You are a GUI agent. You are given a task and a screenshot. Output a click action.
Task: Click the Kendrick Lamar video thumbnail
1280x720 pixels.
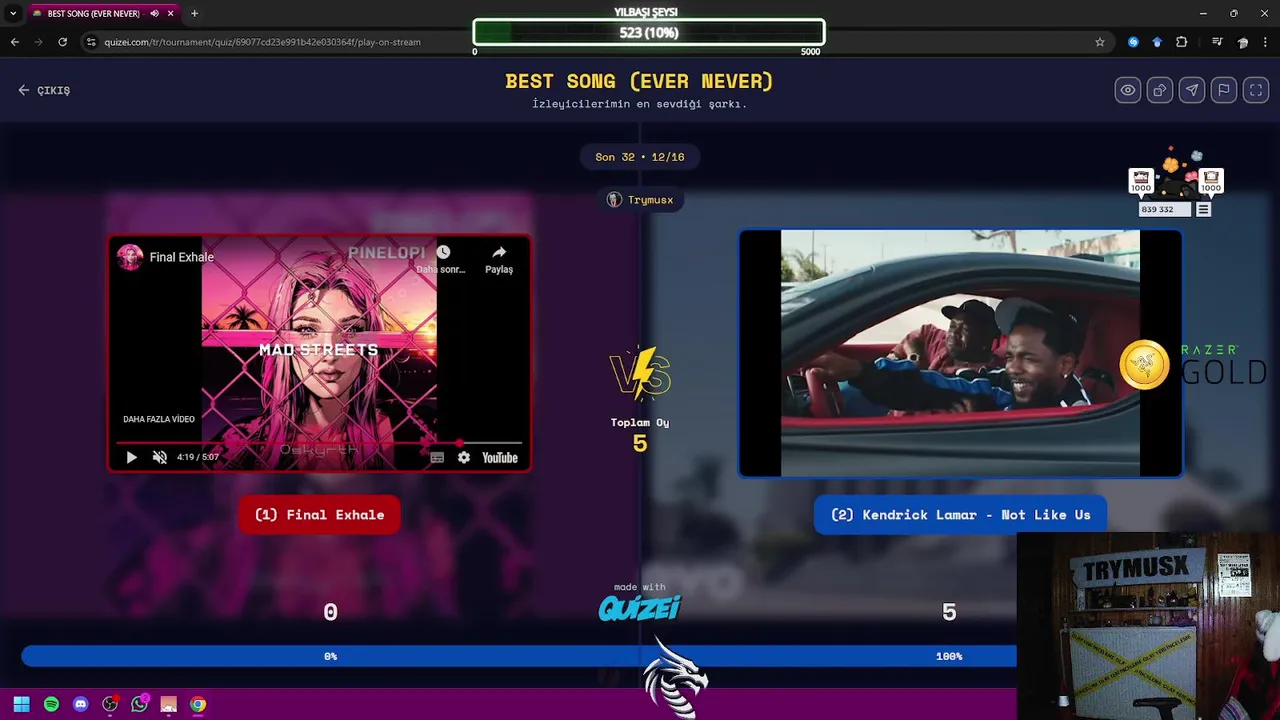960,354
